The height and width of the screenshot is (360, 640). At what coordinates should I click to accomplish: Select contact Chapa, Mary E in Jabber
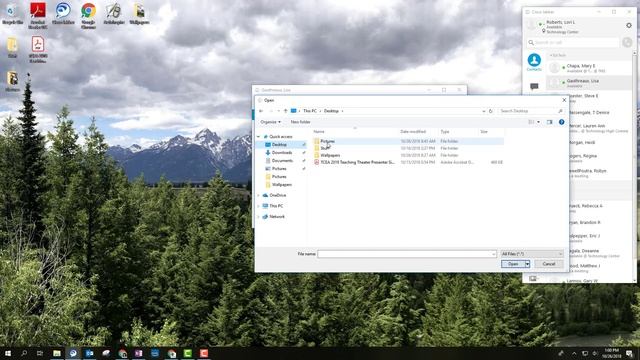click(589, 68)
